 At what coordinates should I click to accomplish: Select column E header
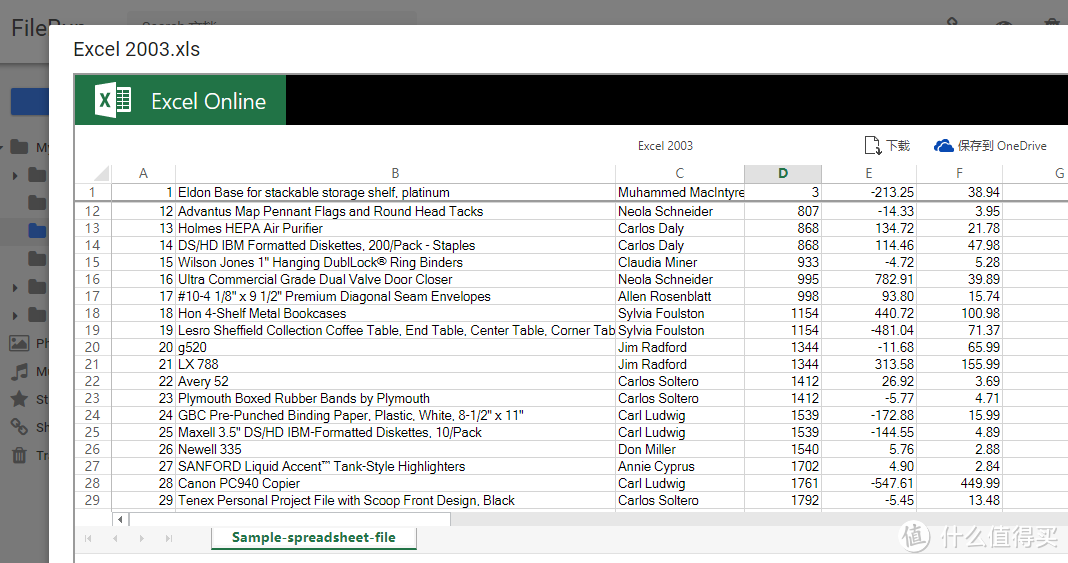pyautogui.click(x=868, y=174)
